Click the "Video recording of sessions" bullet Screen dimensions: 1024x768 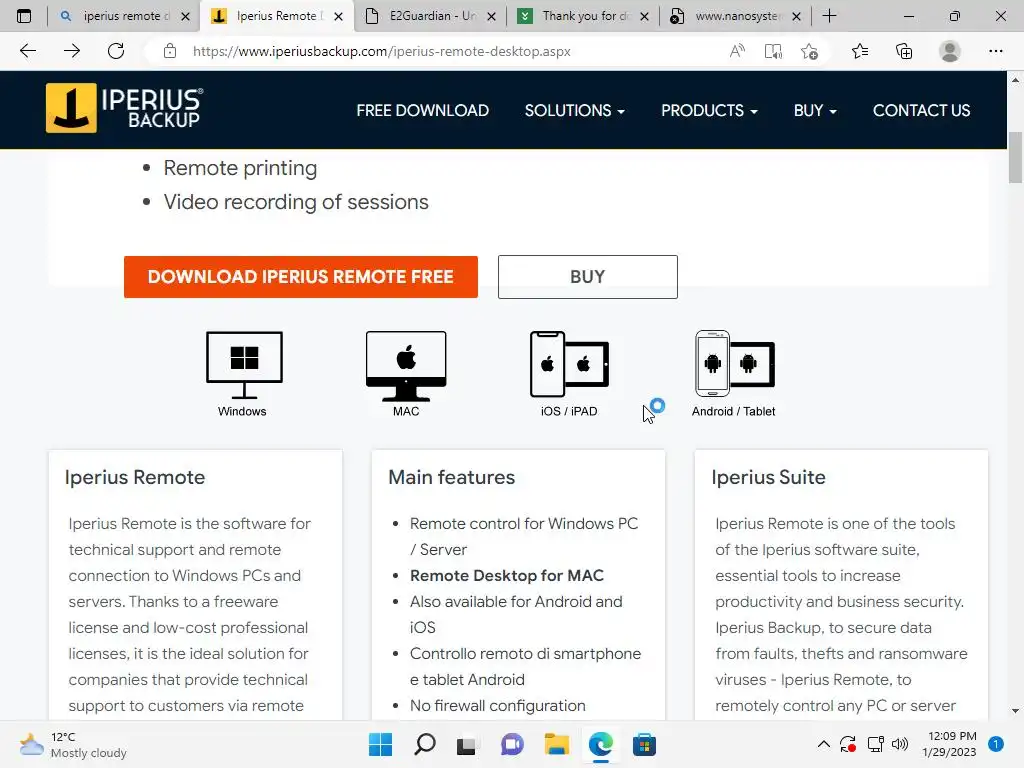pyautogui.click(x=296, y=202)
